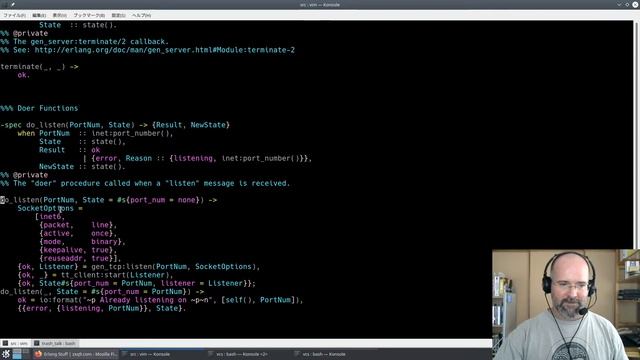This screenshot has width=640, height=360.
Task: Click the 'ok.' line under terminate
Action: point(24,75)
